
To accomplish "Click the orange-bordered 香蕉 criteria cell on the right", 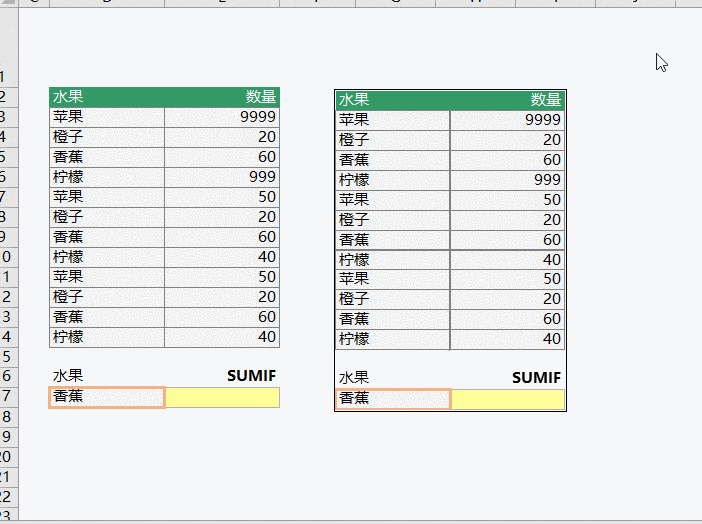I will [x=393, y=399].
